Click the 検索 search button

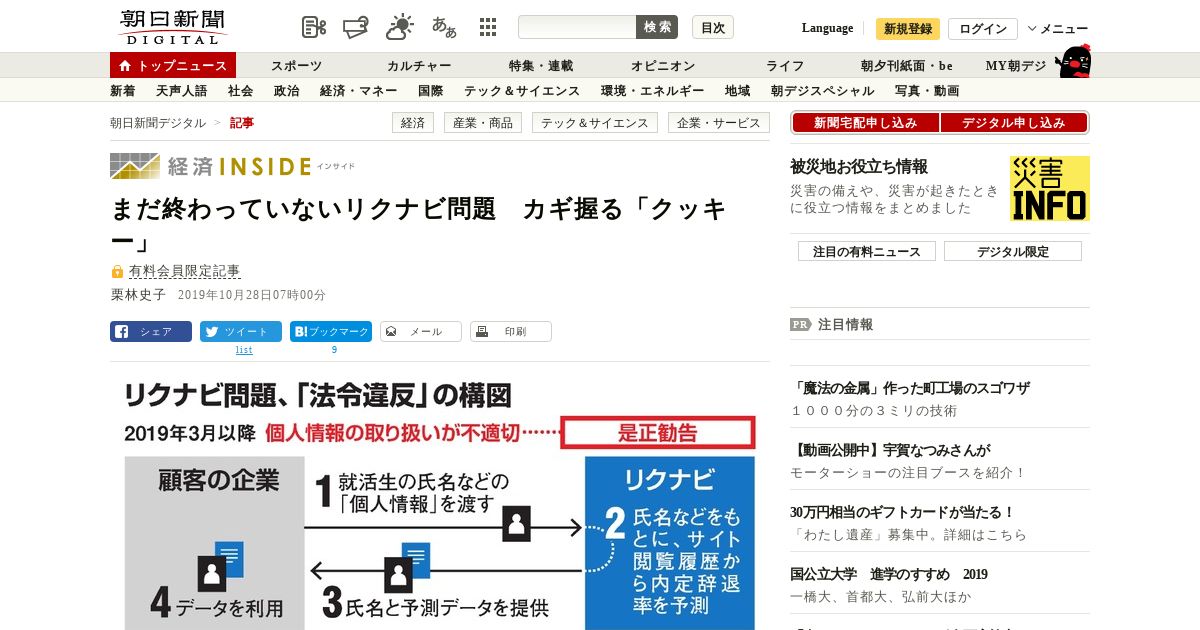click(x=657, y=27)
